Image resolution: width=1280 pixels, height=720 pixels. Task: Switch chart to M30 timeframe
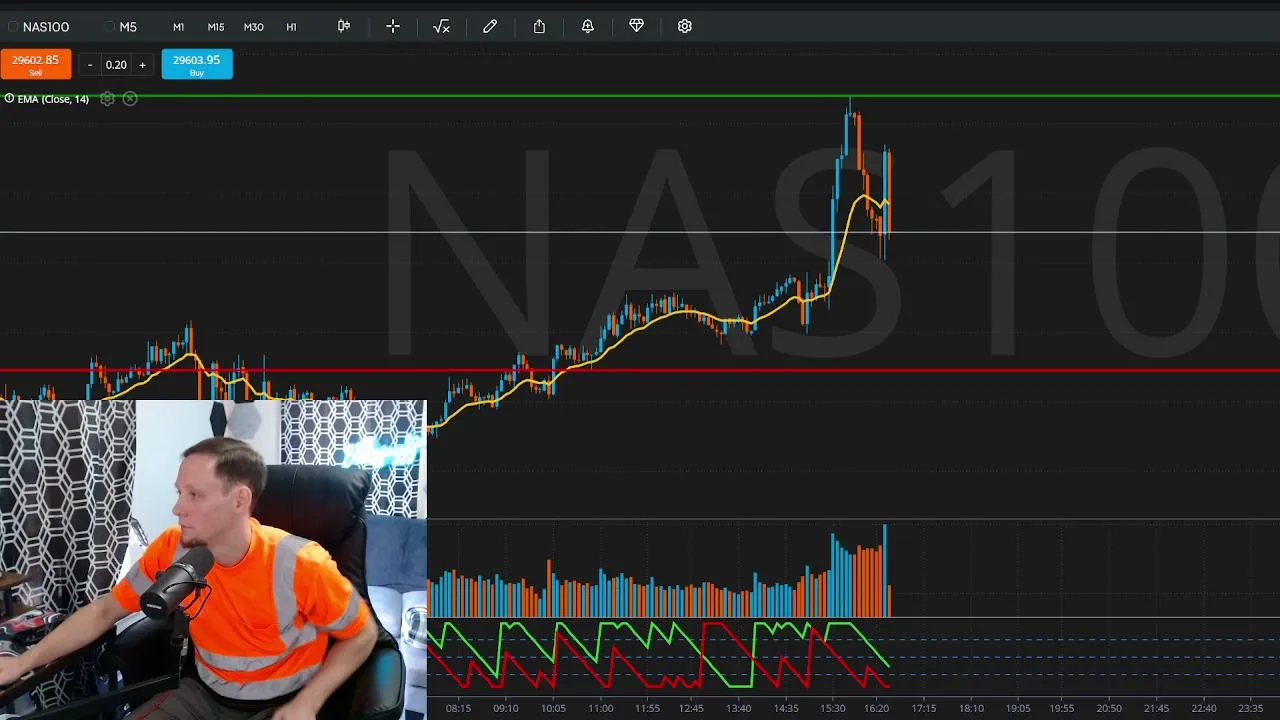(254, 27)
